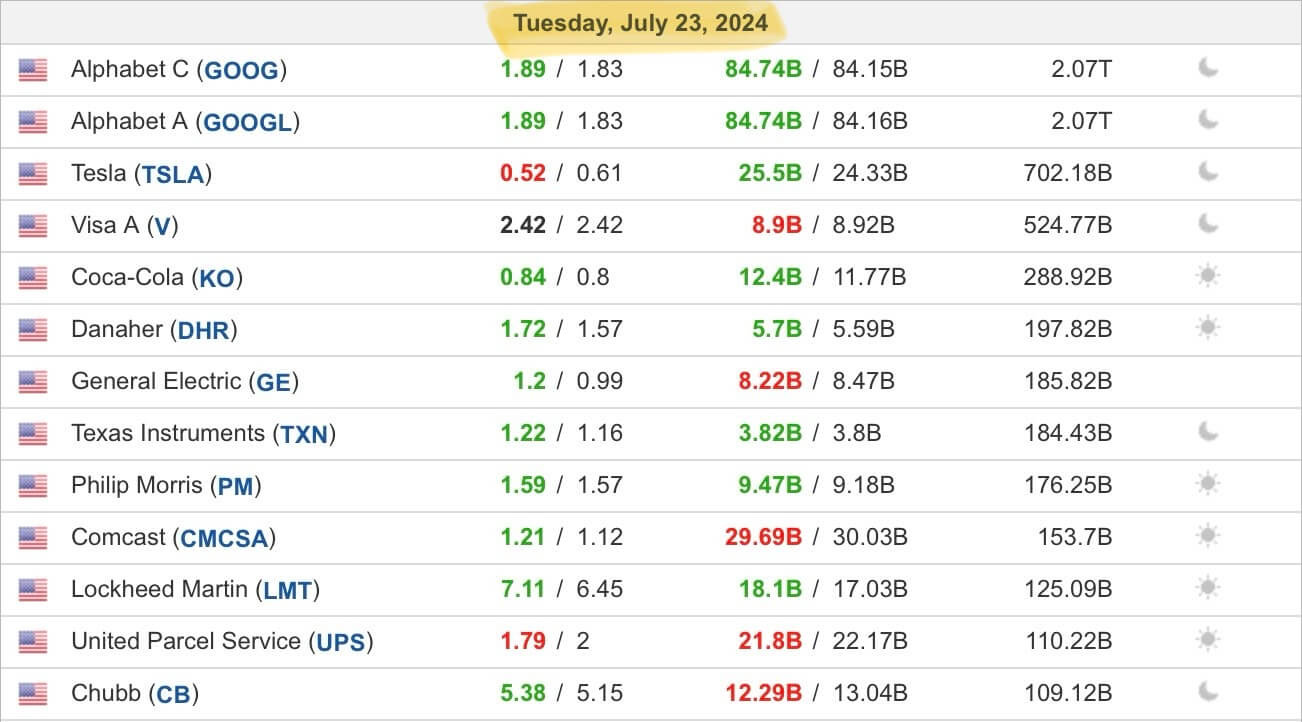This screenshot has height=722, width=1302.
Task: Open the PM ticker link
Action: [x=236, y=486]
